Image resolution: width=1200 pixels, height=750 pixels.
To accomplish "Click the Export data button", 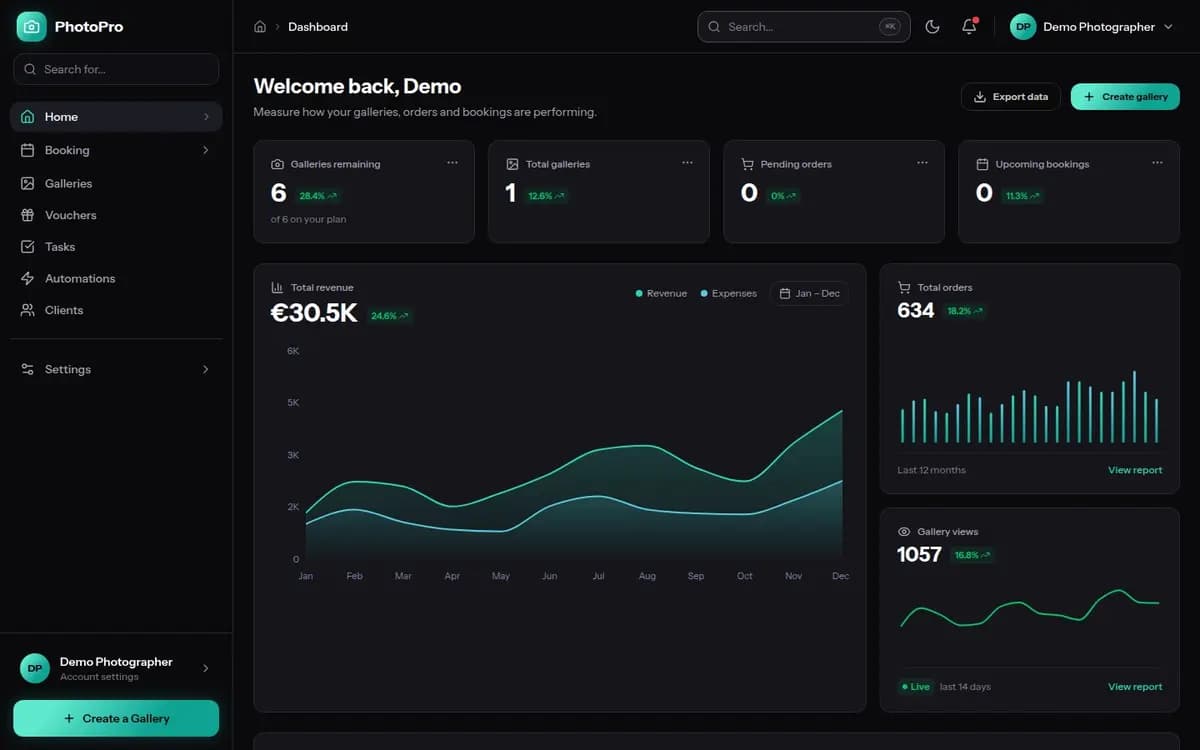I will click(x=1011, y=97).
